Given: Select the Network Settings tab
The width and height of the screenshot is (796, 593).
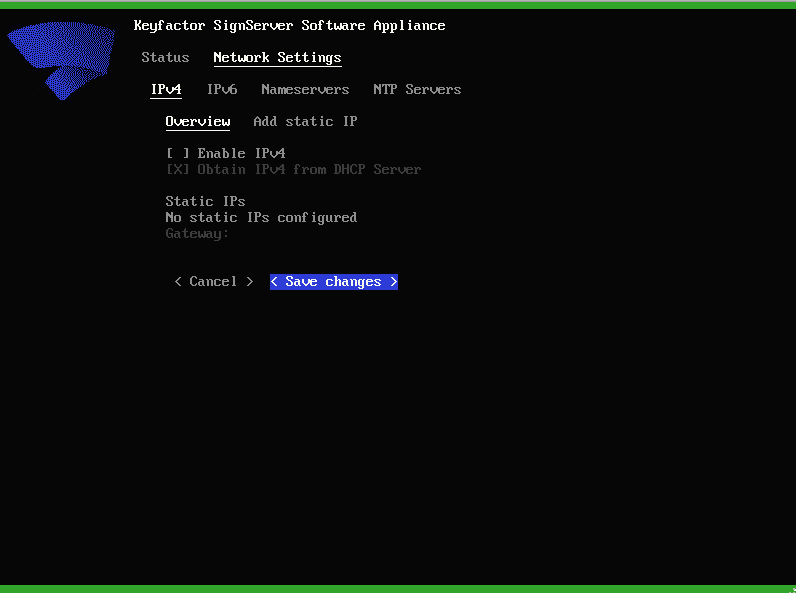Looking at the screenshot, I should [277, 58].
